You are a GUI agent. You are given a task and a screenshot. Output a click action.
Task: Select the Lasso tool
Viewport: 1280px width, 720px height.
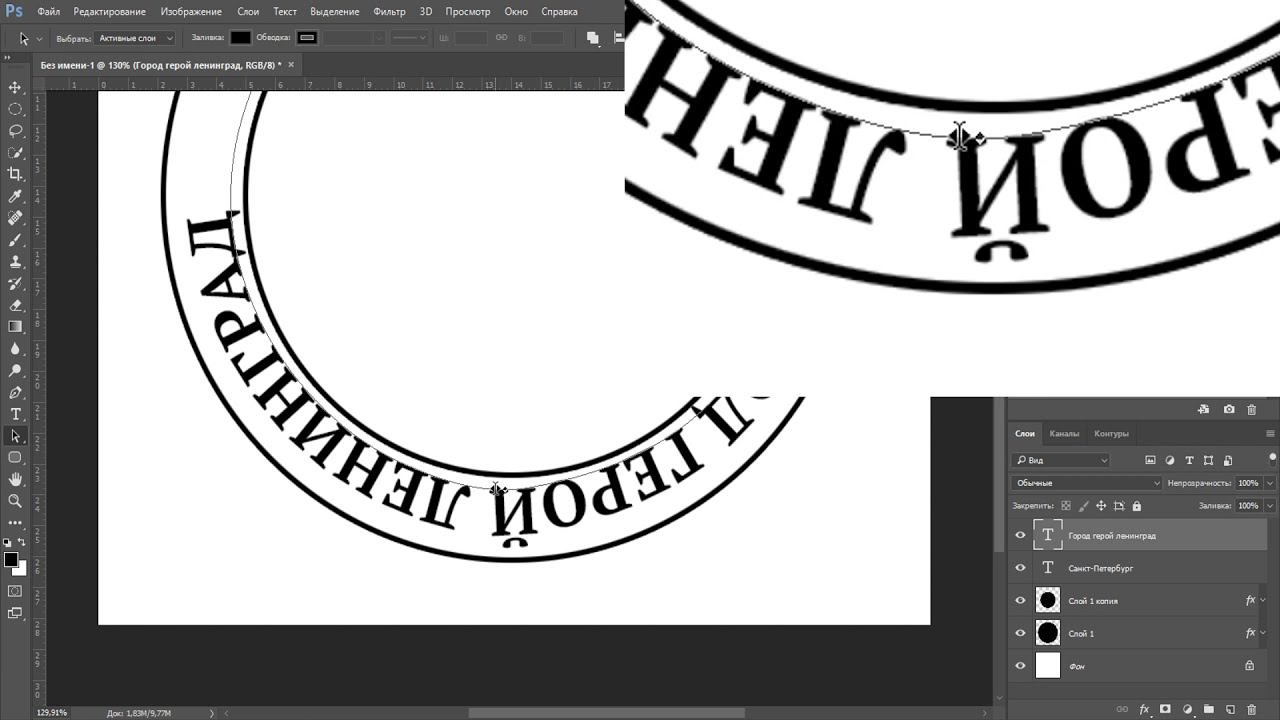(15, 131)
